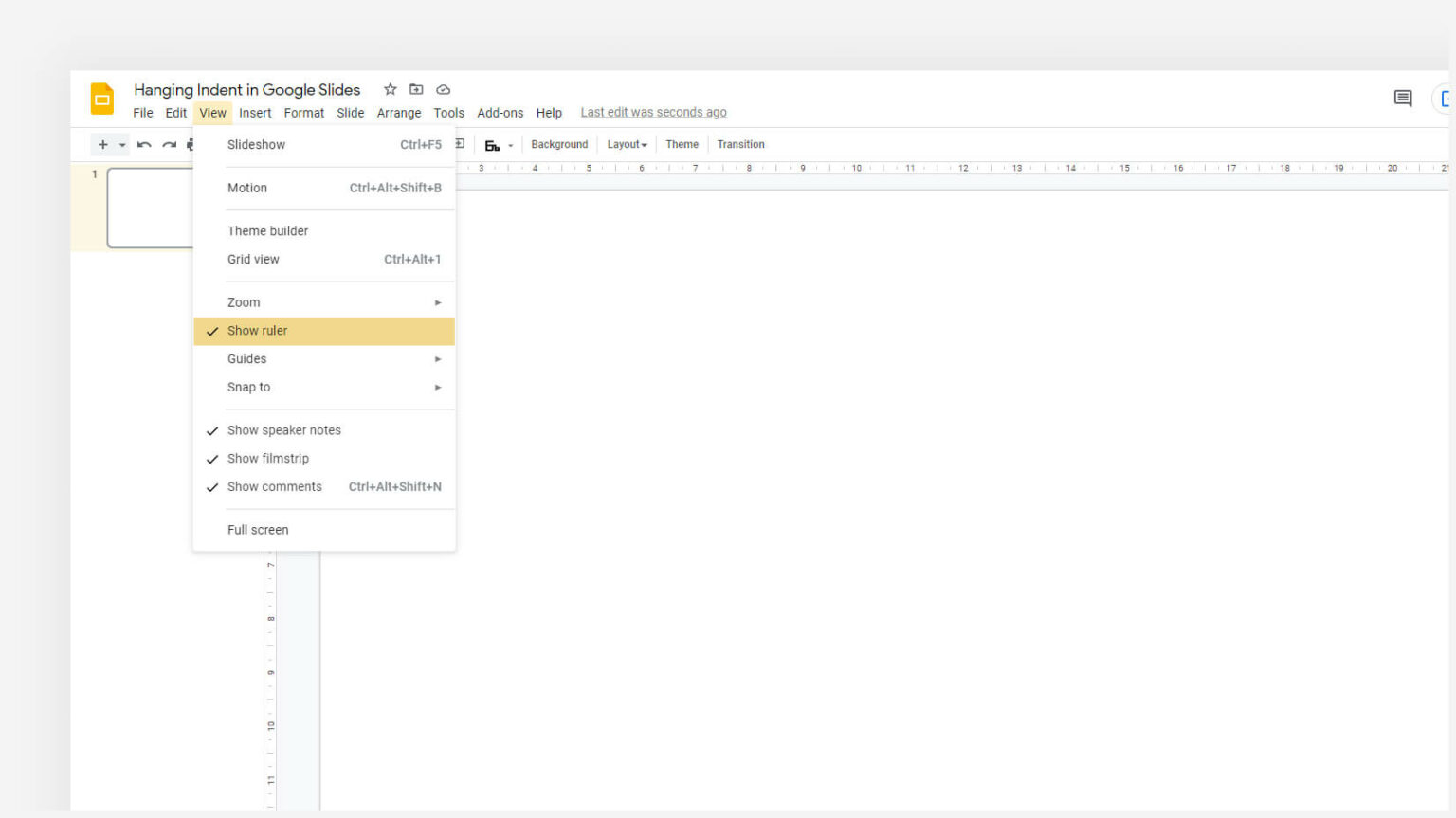Open comment history icon
The width and height of the screenshot is (1456, 818).
pyautogui.click(x=1403, y=98)
